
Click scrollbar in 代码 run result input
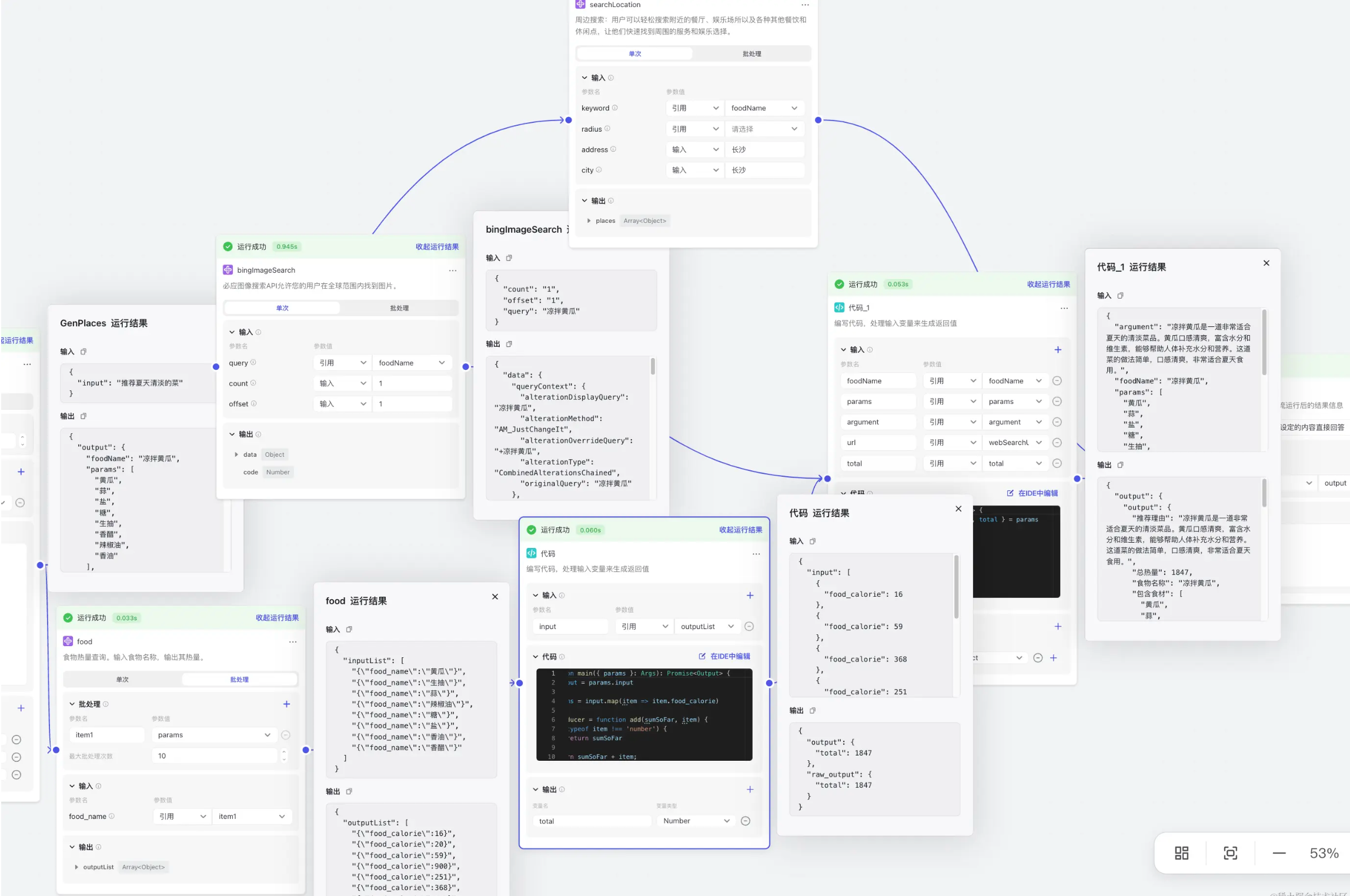tap(956, 588)
